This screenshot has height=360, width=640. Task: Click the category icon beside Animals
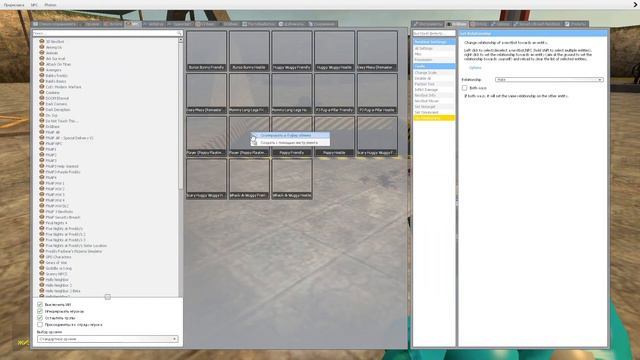[x=42, y=53]
